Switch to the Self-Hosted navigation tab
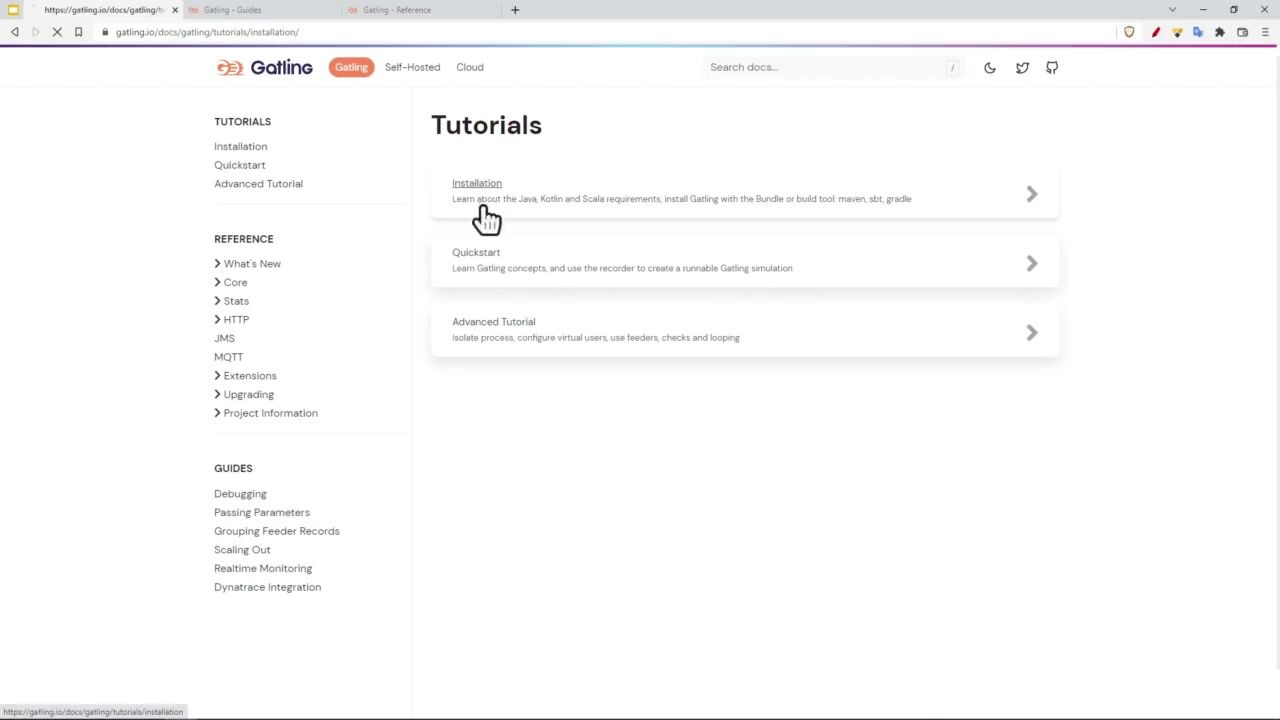Viewport: 1280px width, 720px height. coord(412,67)
